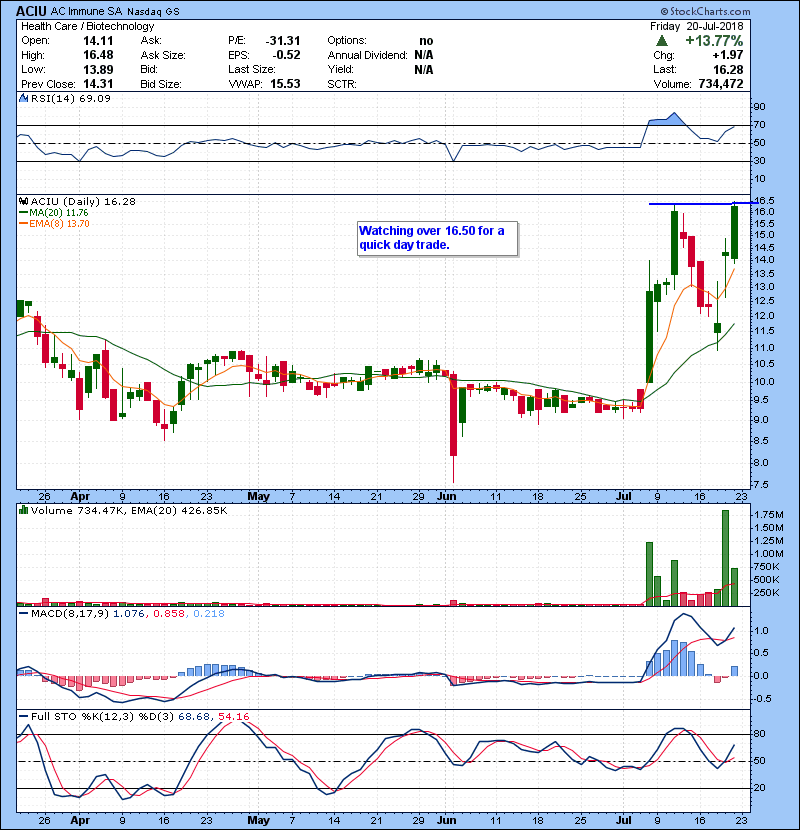Image resolution: width=800 pixels, height=830 pixels.
Task: Select the Low value 13.89
Action: click(x=98, y=69)
